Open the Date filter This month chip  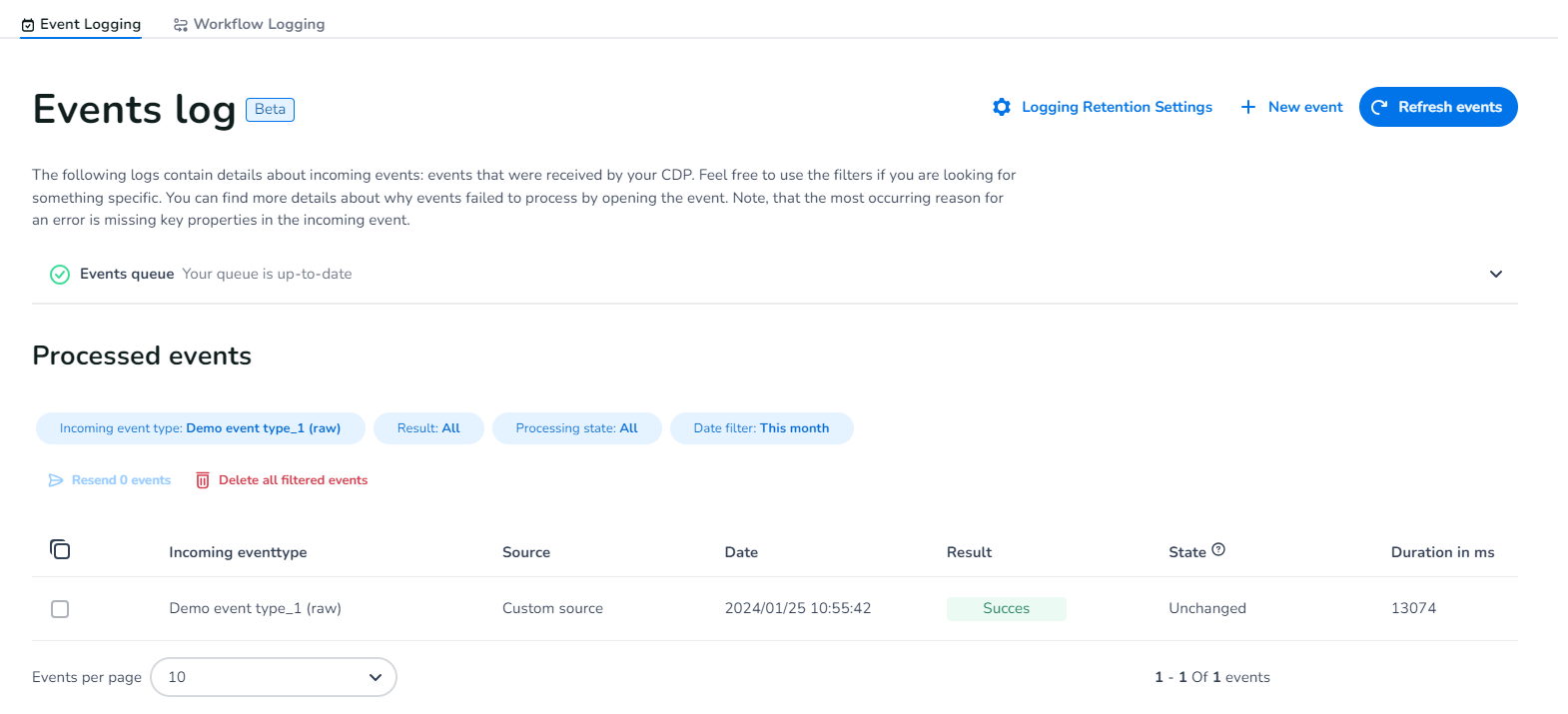761,428
